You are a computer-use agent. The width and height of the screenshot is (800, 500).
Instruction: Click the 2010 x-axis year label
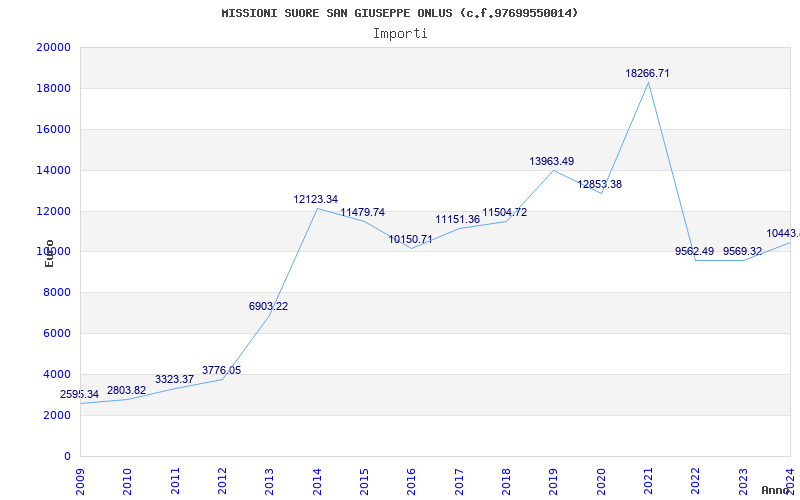[x=128, y=482]
